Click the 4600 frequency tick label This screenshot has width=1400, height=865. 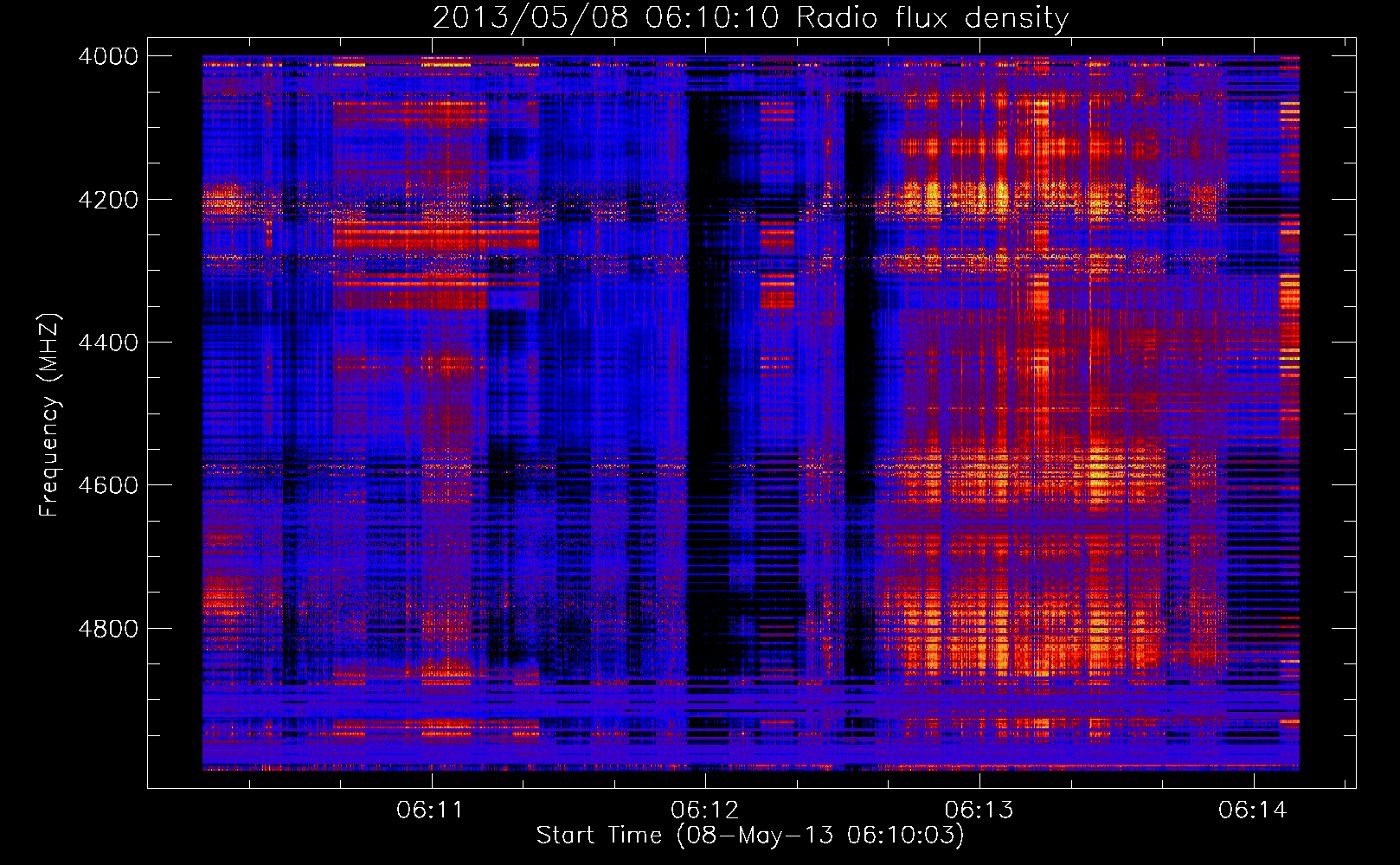[x=108, y=485]
